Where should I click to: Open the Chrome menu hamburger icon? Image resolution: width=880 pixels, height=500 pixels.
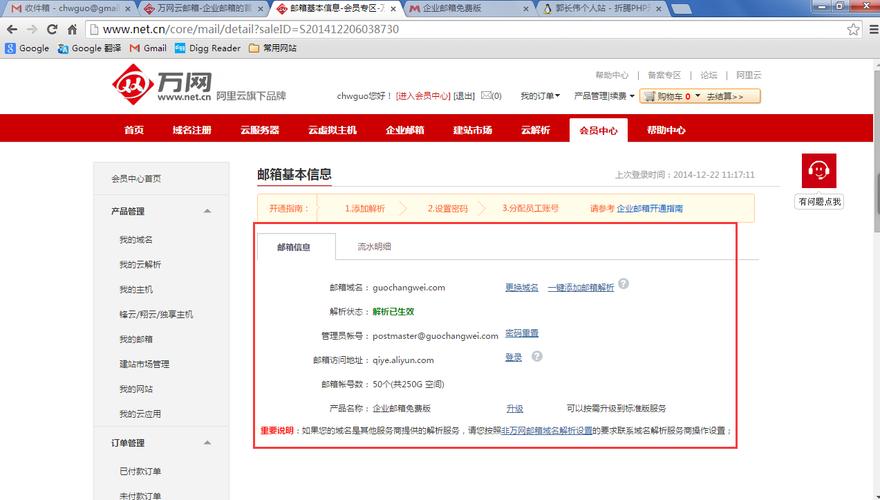point(873,29)
